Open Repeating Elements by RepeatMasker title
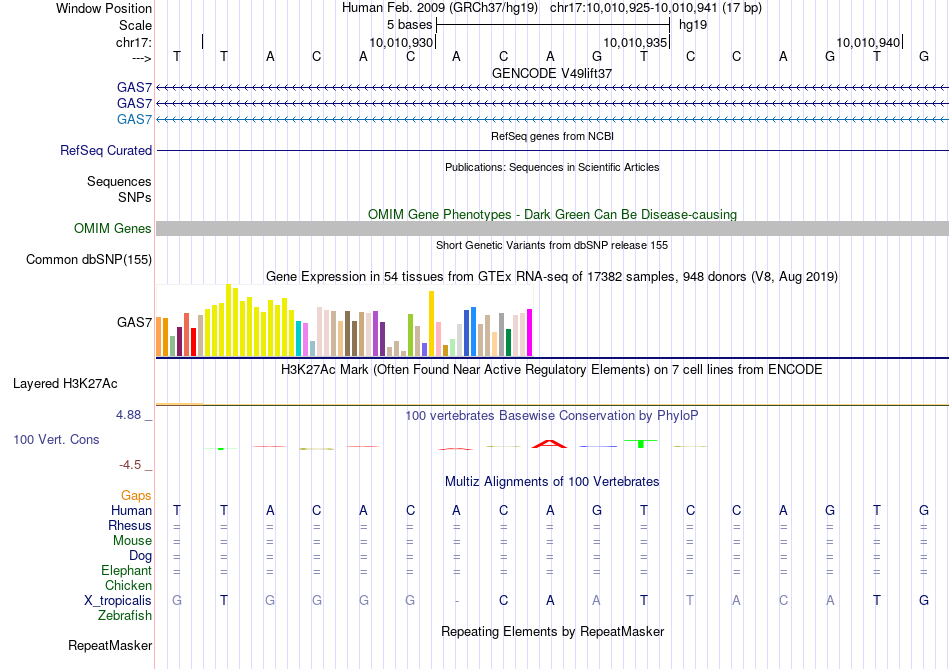This screenshot has width=950, height=669. tap(552, 631)
